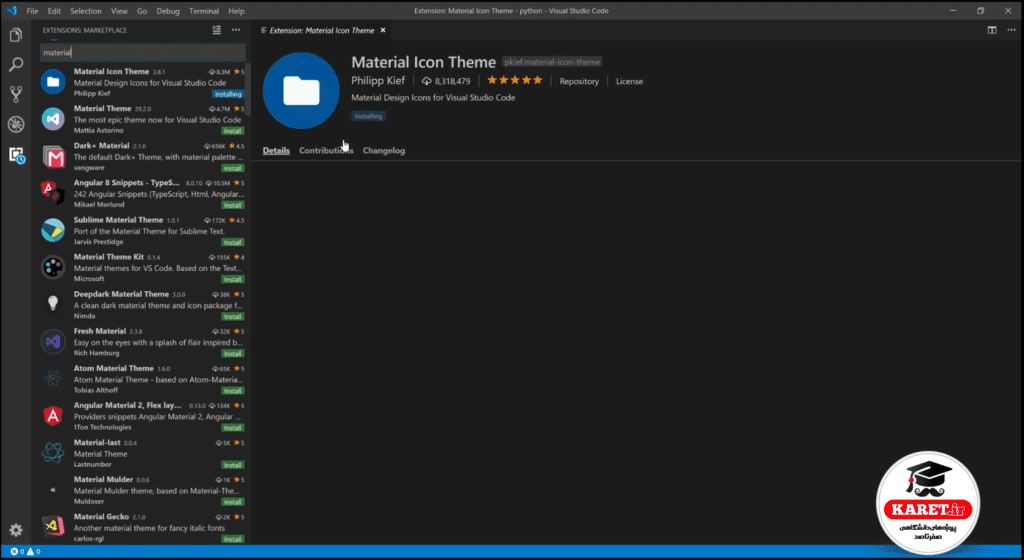Split the editor to the right
Screen dimensions: 1024x560
coord(992,30)
